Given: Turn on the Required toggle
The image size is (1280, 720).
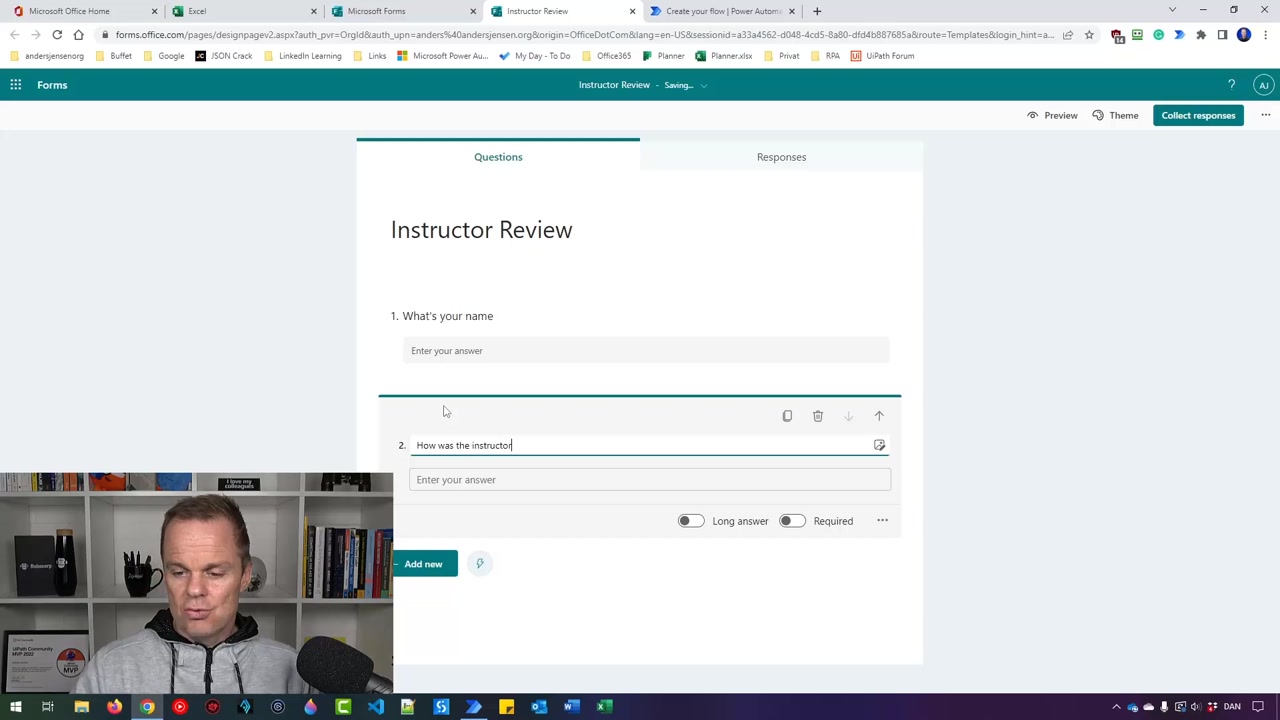Looking at the screenshot, I should tap(791, 521).
